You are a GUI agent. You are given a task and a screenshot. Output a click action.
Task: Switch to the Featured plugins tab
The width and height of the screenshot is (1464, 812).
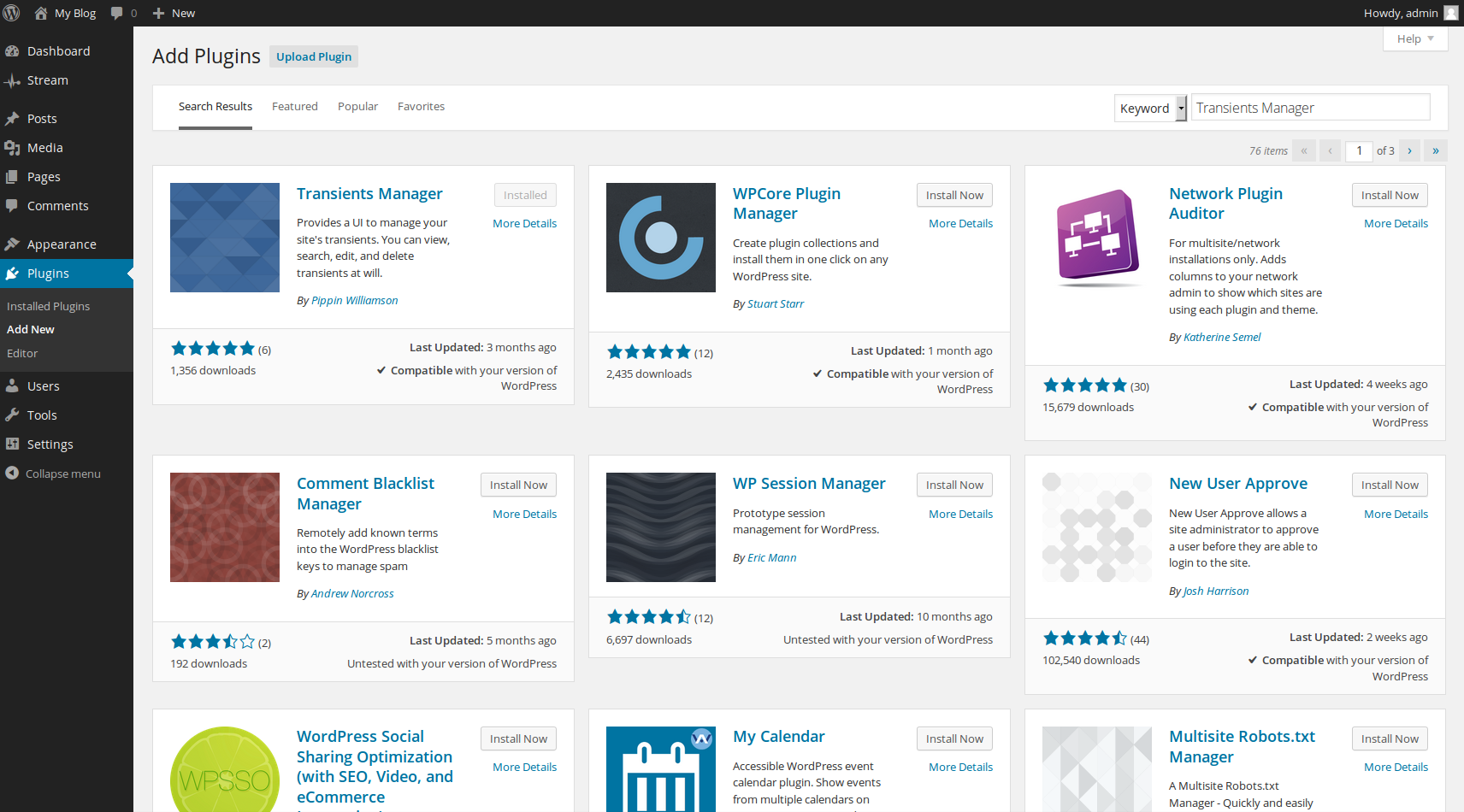294,107
